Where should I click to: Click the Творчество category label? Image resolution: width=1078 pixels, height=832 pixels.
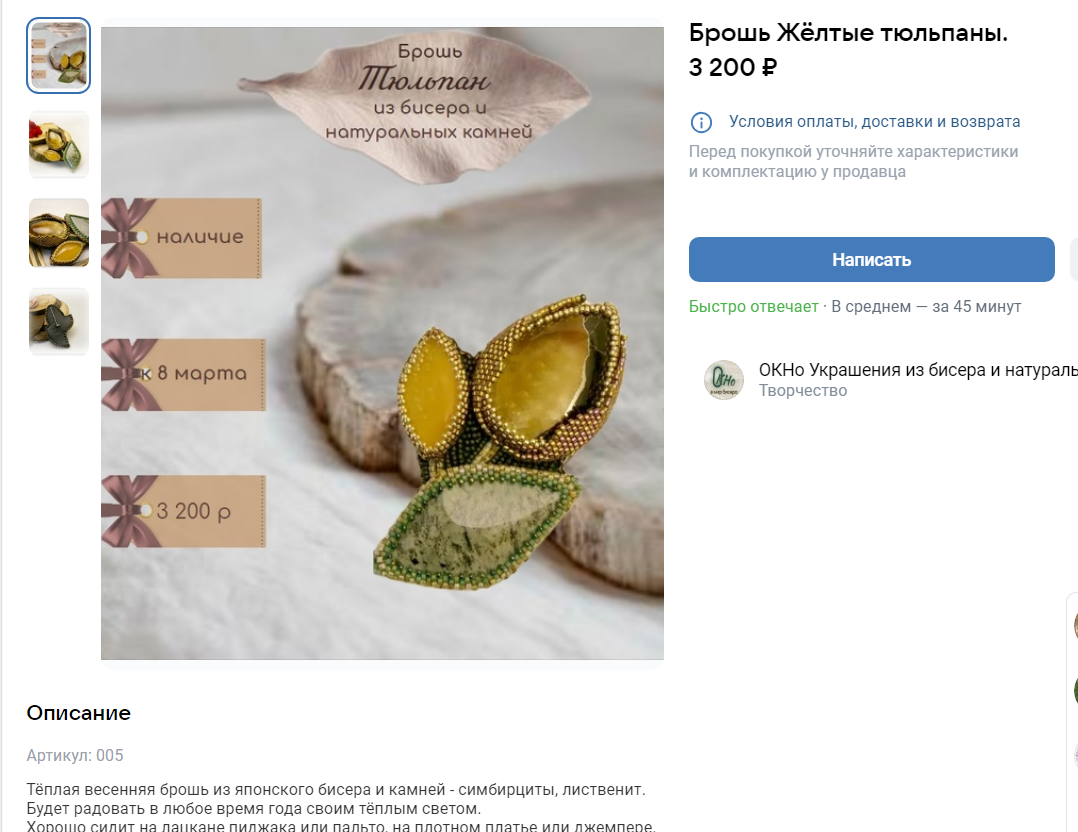point(802,391)
